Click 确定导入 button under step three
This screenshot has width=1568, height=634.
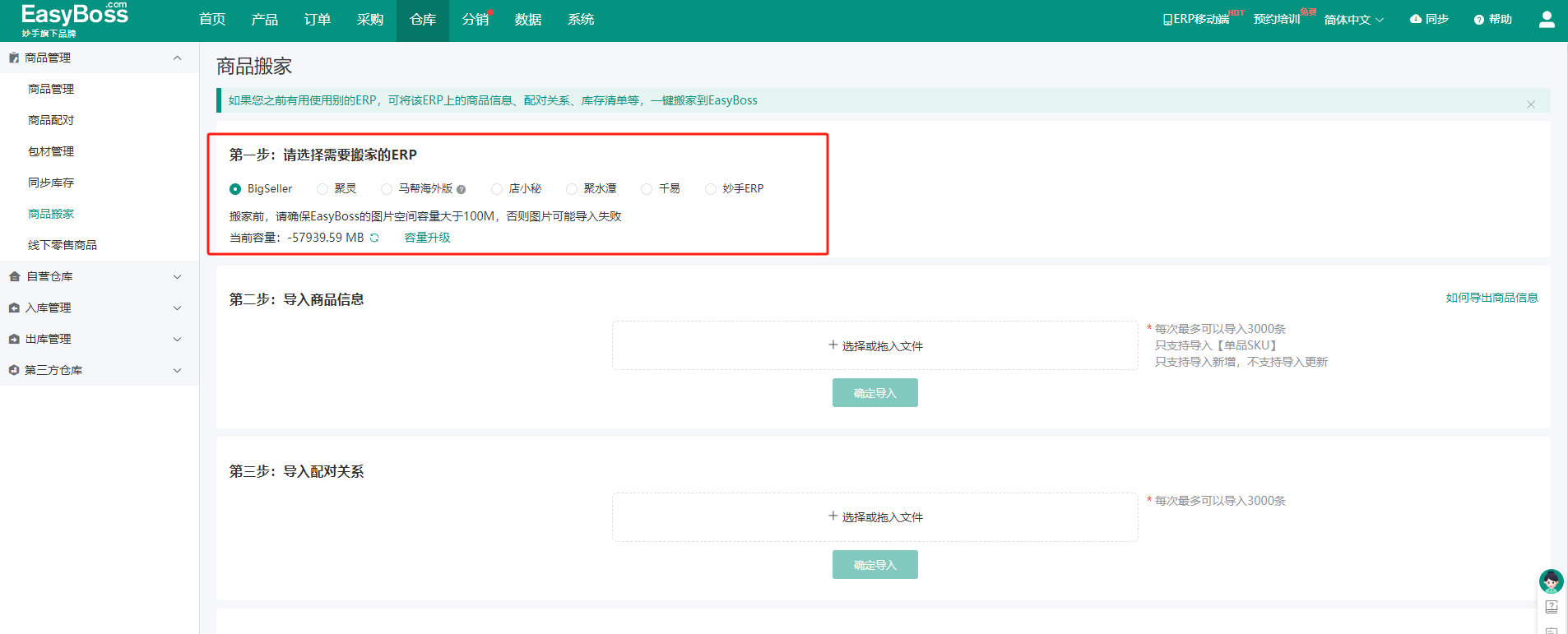coord(875,565)
